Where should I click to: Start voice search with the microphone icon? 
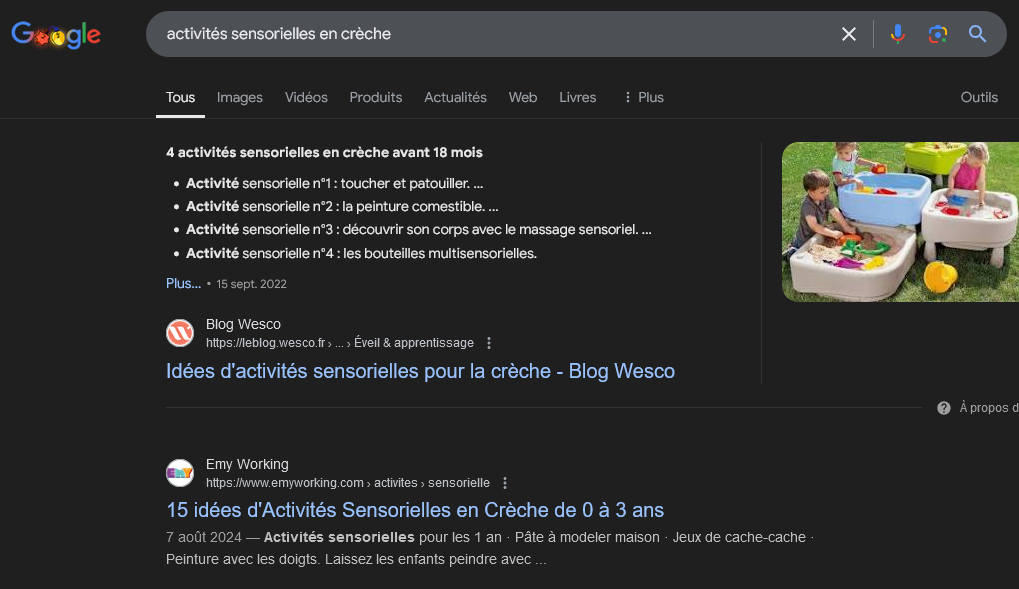897,34
